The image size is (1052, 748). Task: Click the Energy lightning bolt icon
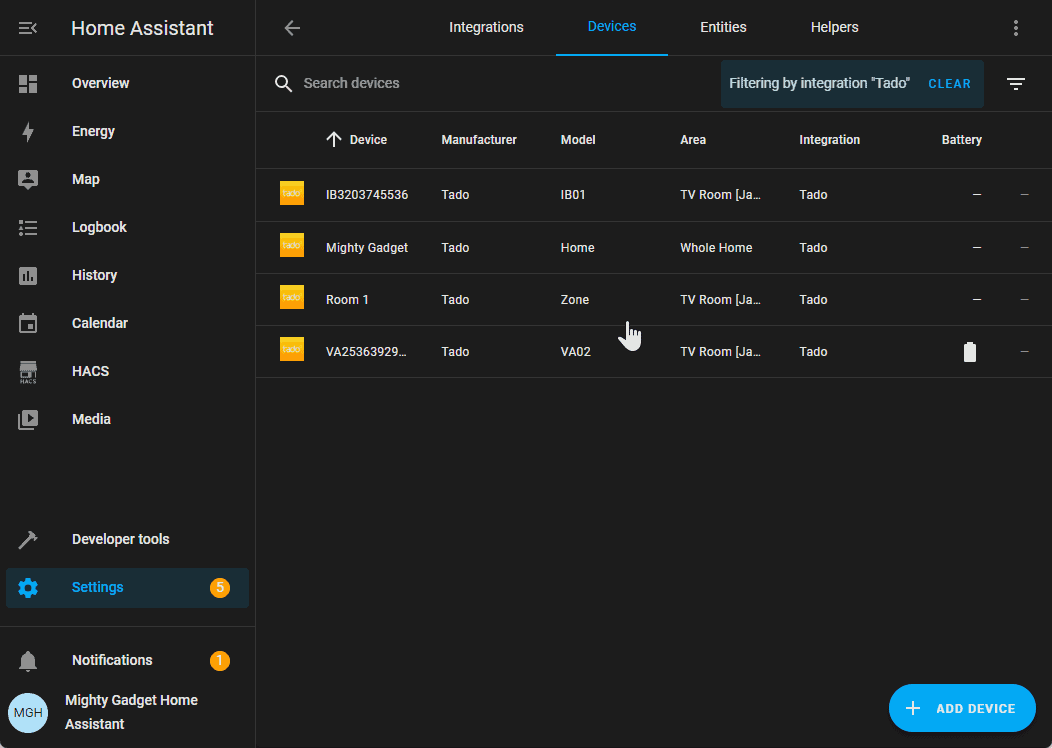[28, 132]
